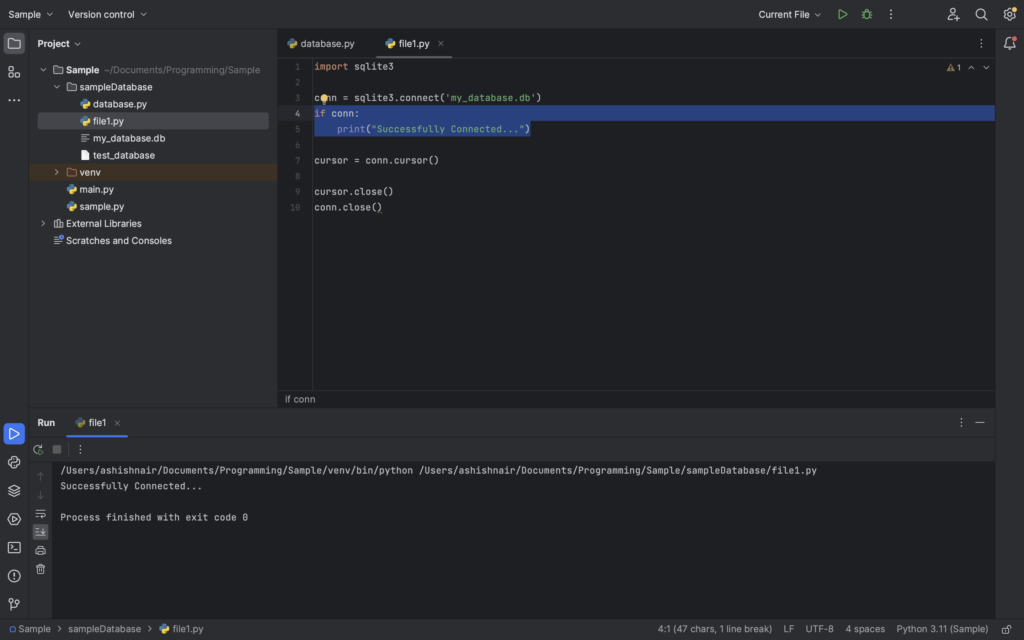Clear console output with the trash icon
Viewport: 1024px width, 640px height.
tap(40, 568)
